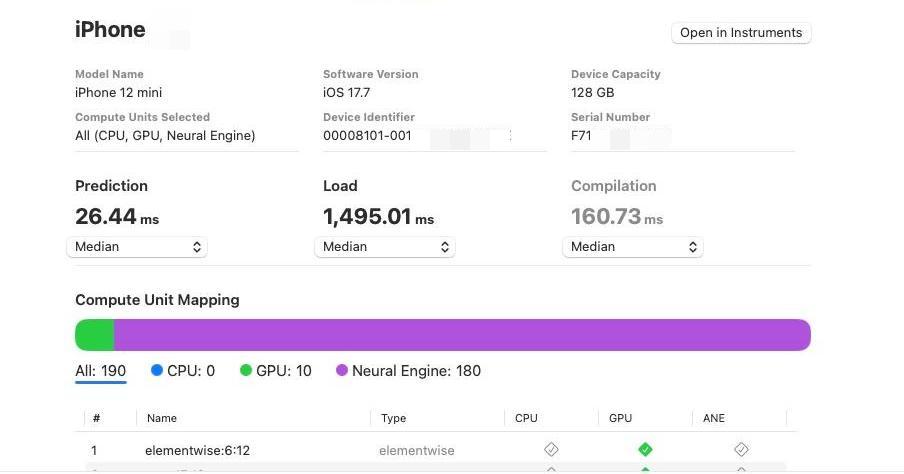
Task: Click the green GPU diamond for elementwise:6:12
Action: pos(645,449)
